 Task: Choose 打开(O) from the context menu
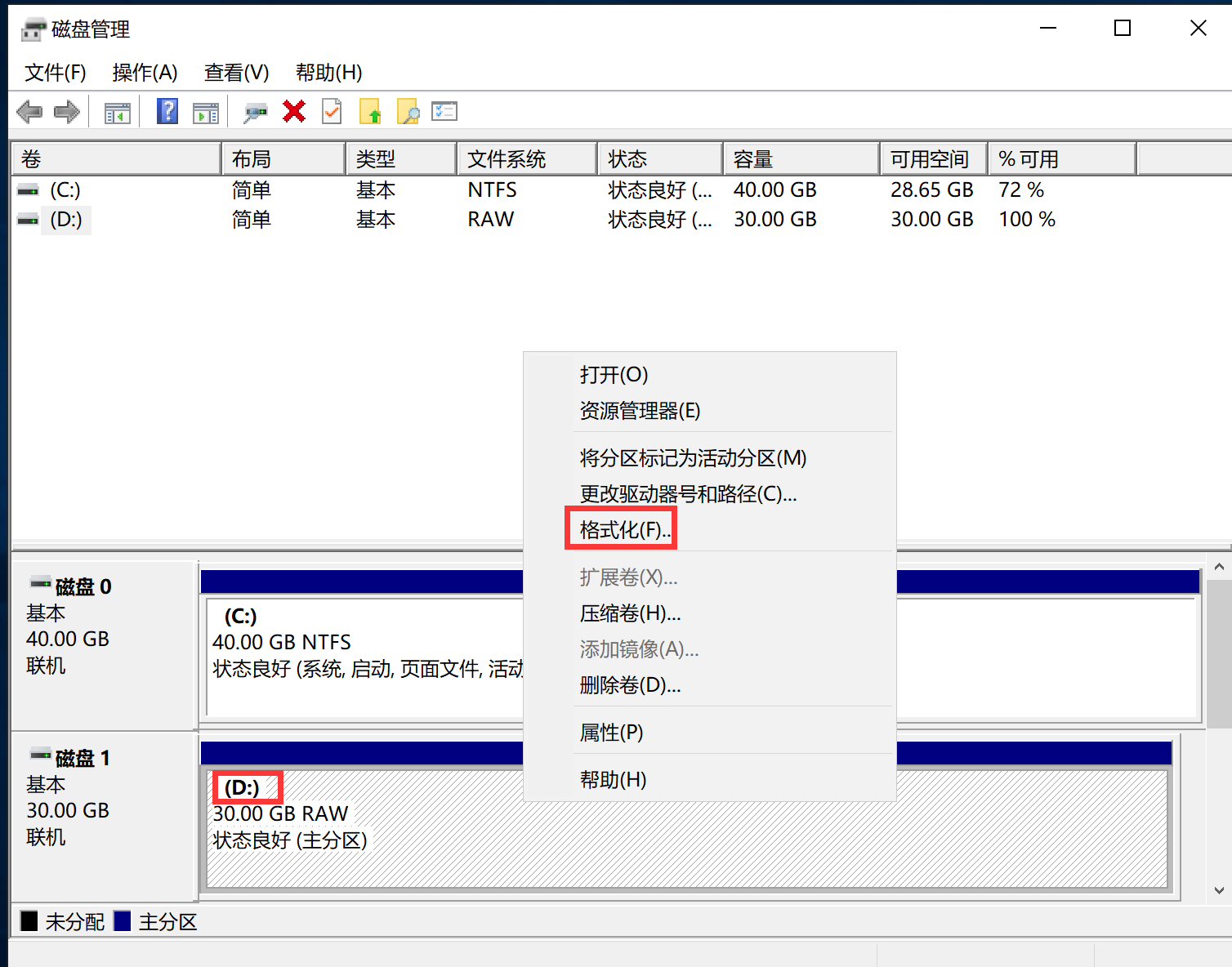pyautogui.click(x=709, y=375)
